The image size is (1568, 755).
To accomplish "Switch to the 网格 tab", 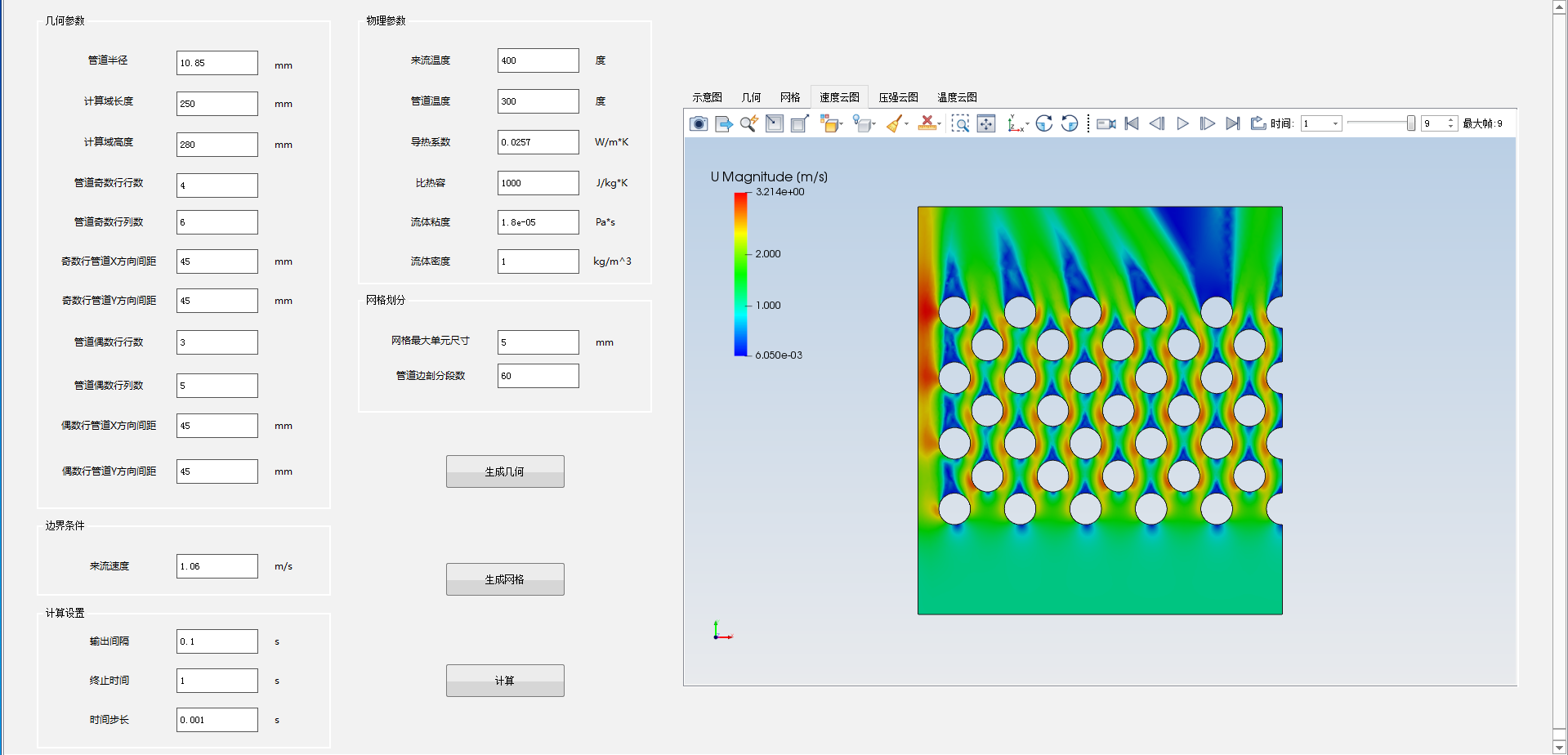I will pyautogui.click(x=790, y=97).
